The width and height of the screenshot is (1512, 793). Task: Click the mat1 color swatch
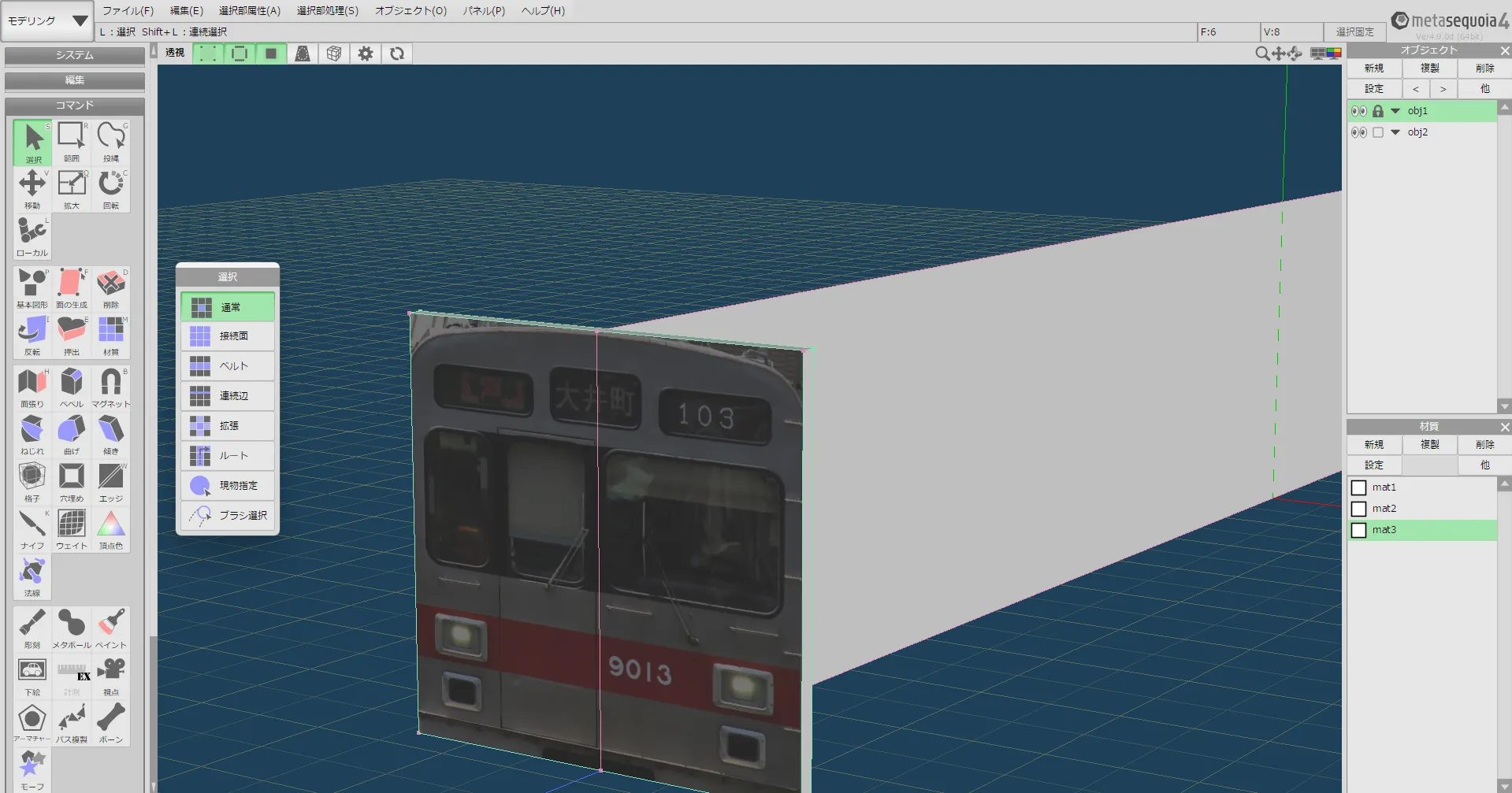pyautogui.click(x=1359, y=487)
